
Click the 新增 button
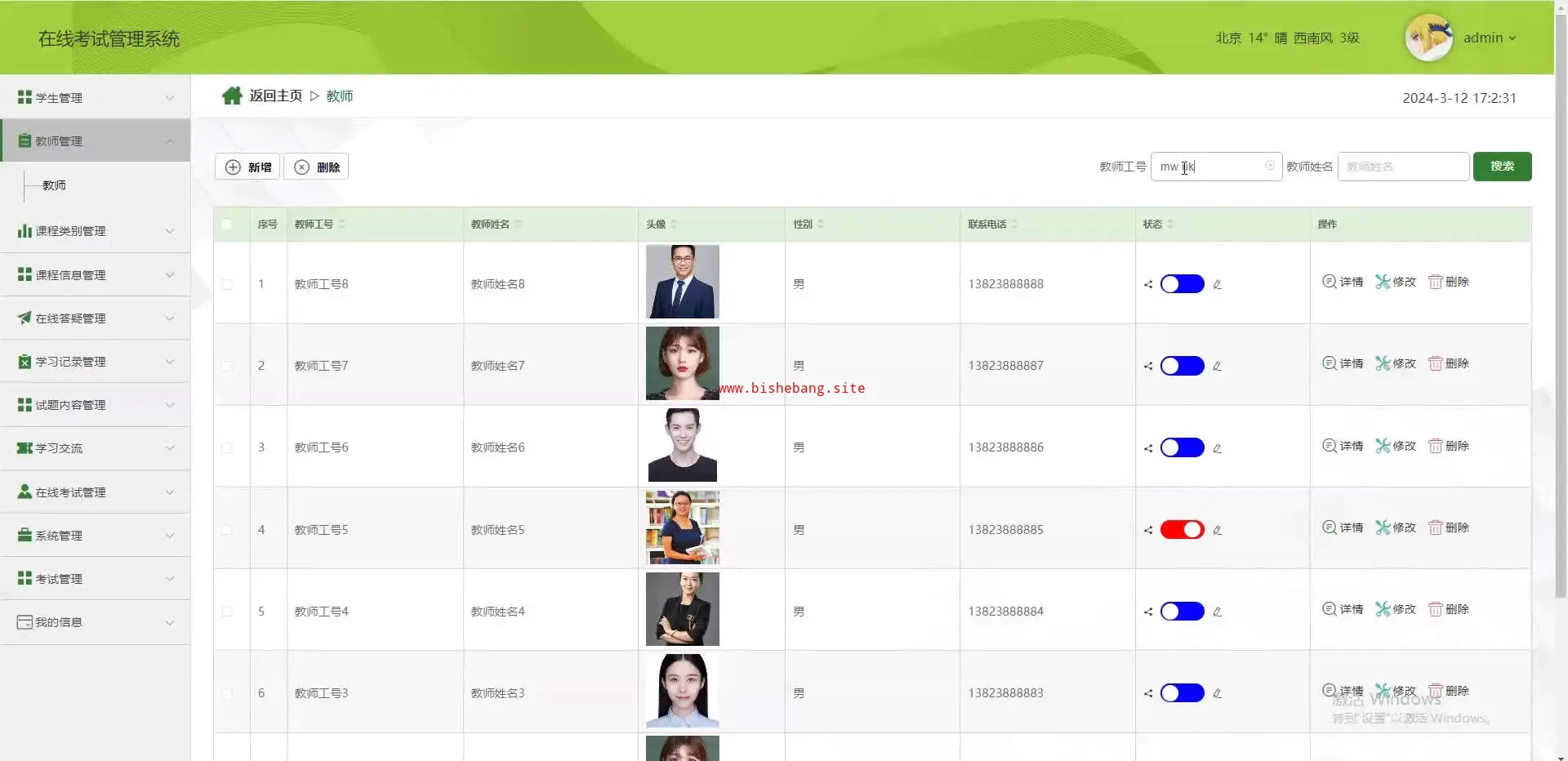(x=248, y=167)
